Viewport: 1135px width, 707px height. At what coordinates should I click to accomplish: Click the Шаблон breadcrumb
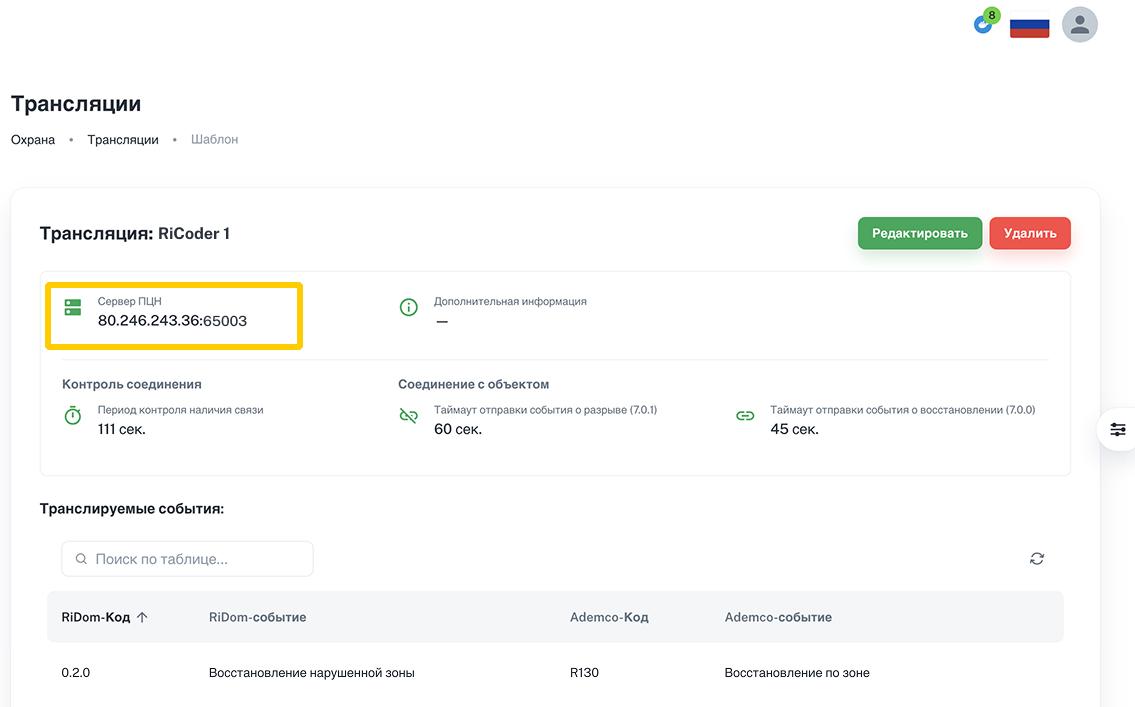click(x=214, y=140)
